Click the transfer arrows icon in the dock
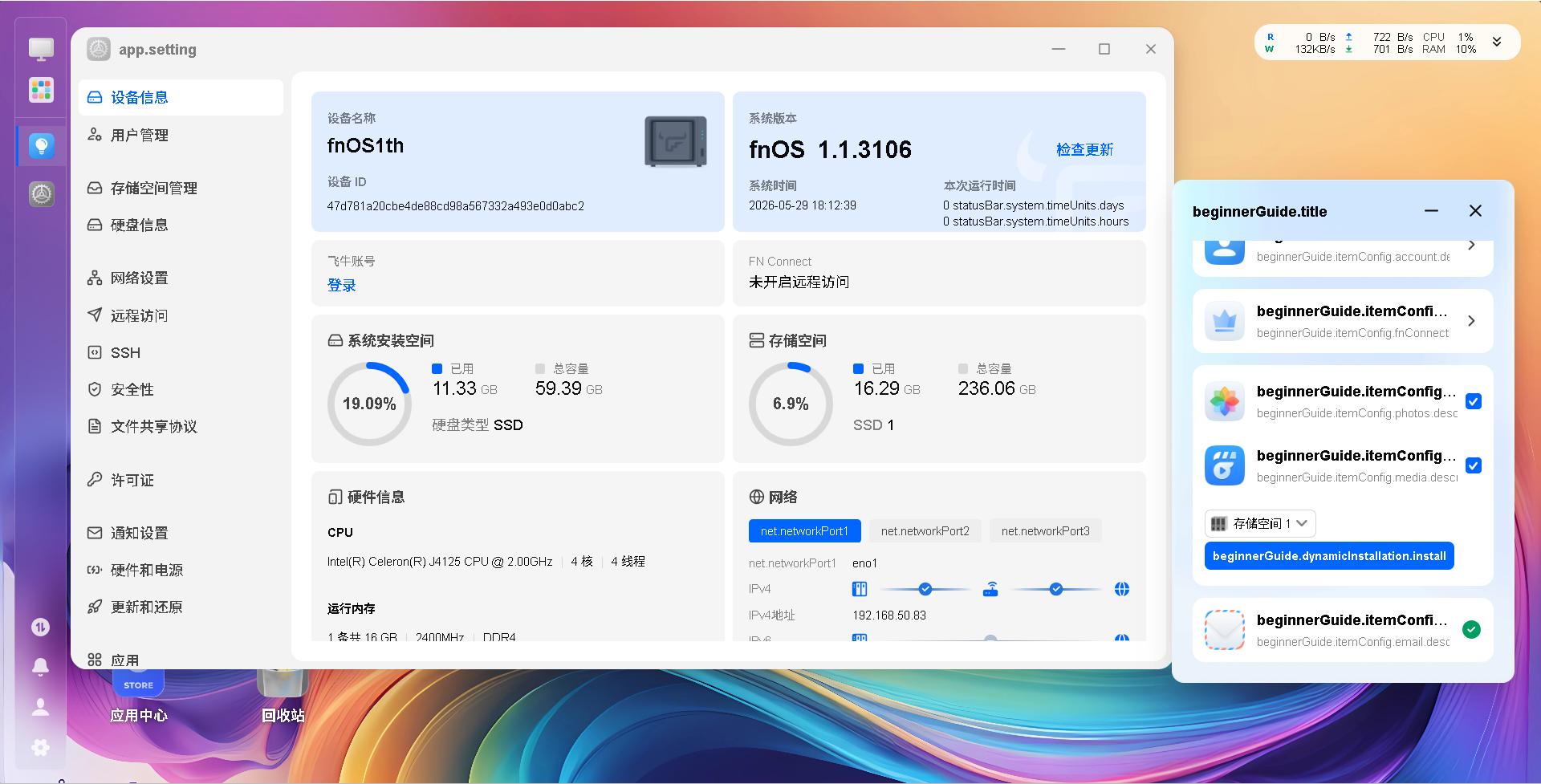The image size is (1541, 784). [x=40, y=627]
